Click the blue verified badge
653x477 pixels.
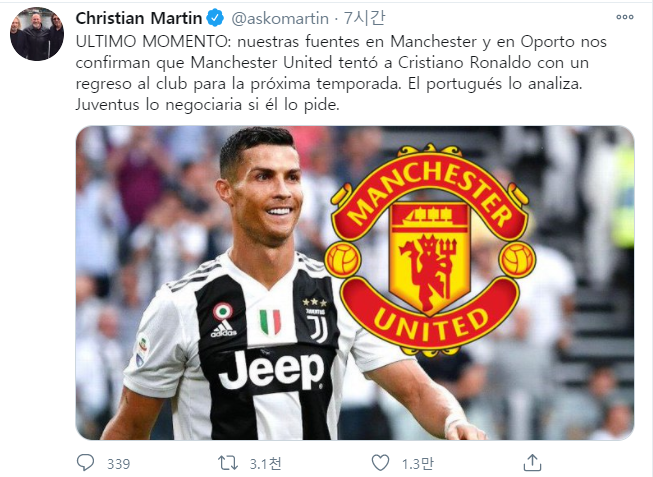[x=215, y=18]
